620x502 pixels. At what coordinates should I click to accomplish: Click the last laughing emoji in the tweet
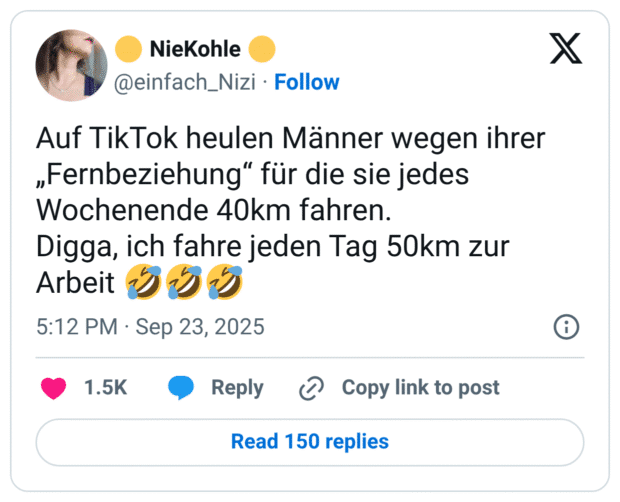[226, 284]
